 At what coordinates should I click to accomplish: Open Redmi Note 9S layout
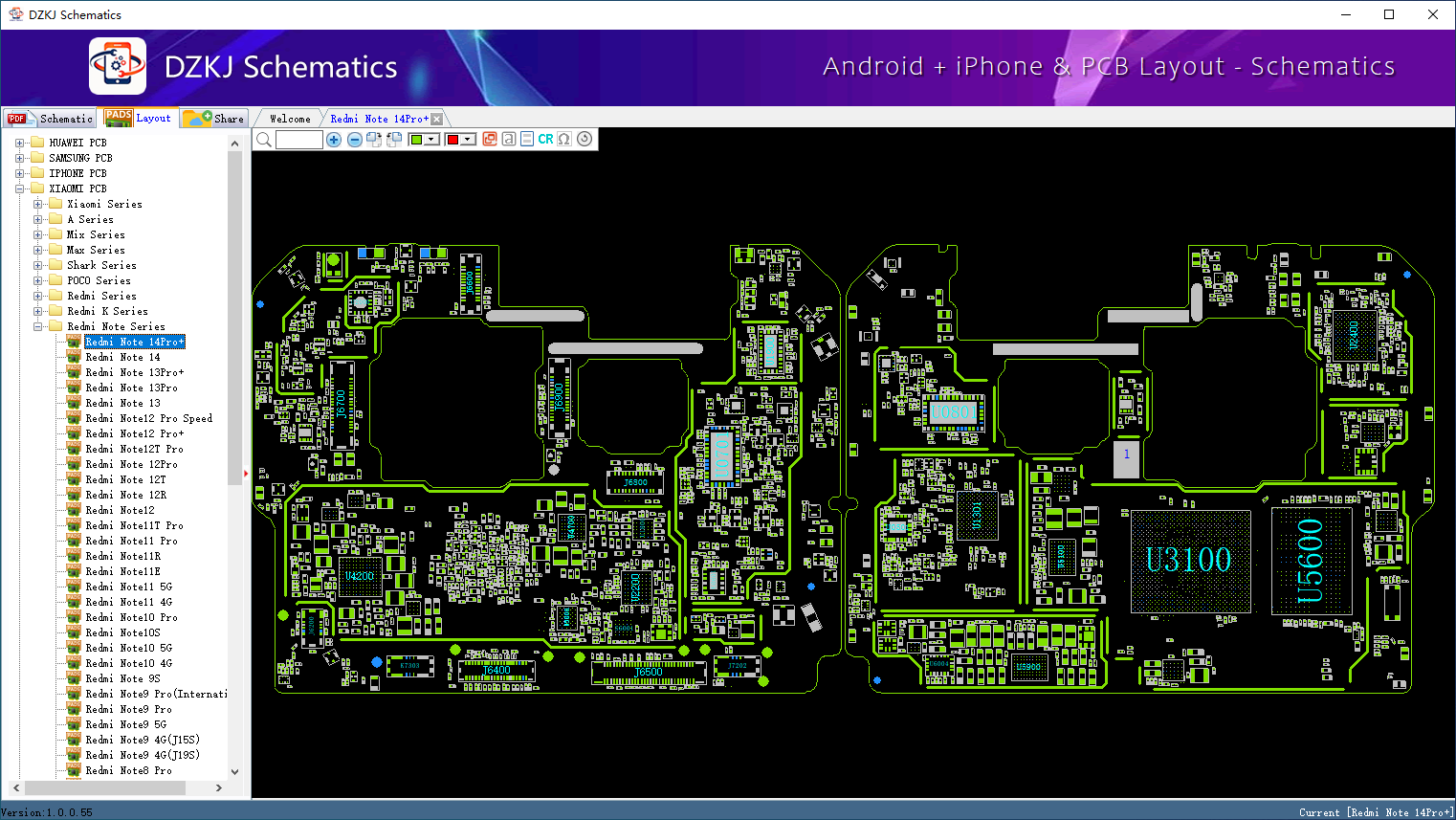point(122,678)
